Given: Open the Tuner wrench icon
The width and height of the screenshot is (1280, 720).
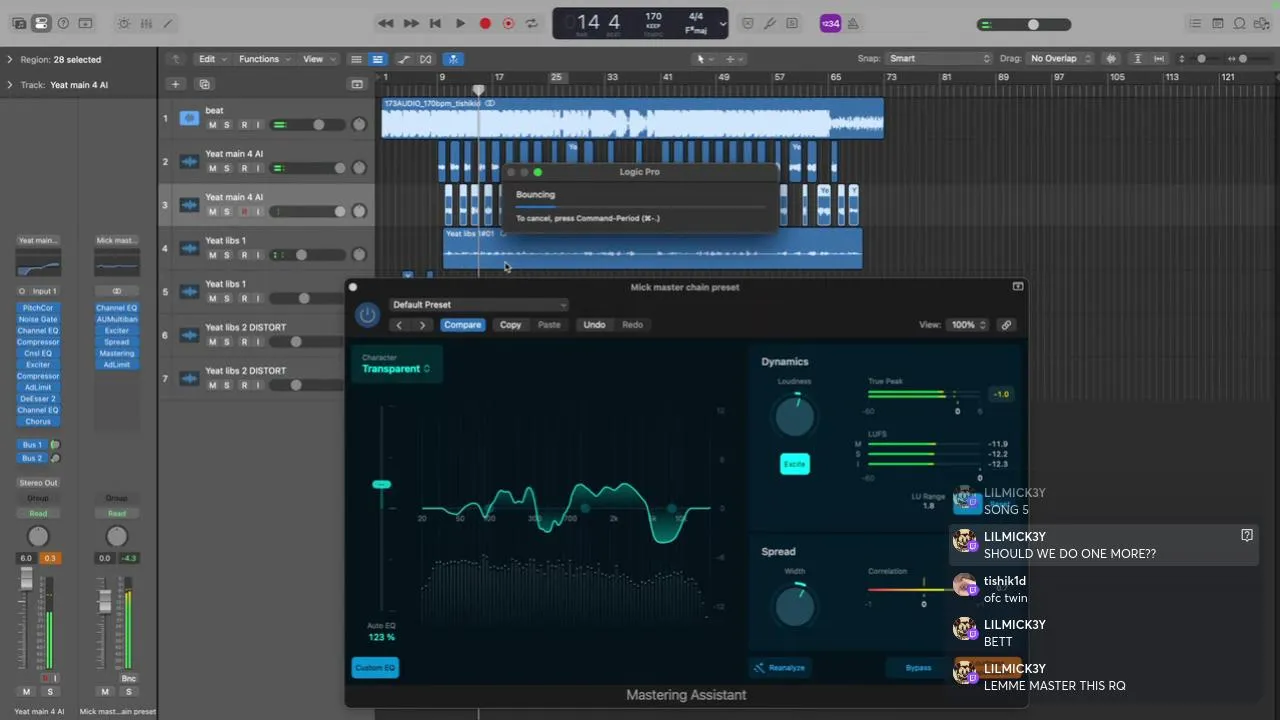Looking at the screenshot, I should [770, 23].
